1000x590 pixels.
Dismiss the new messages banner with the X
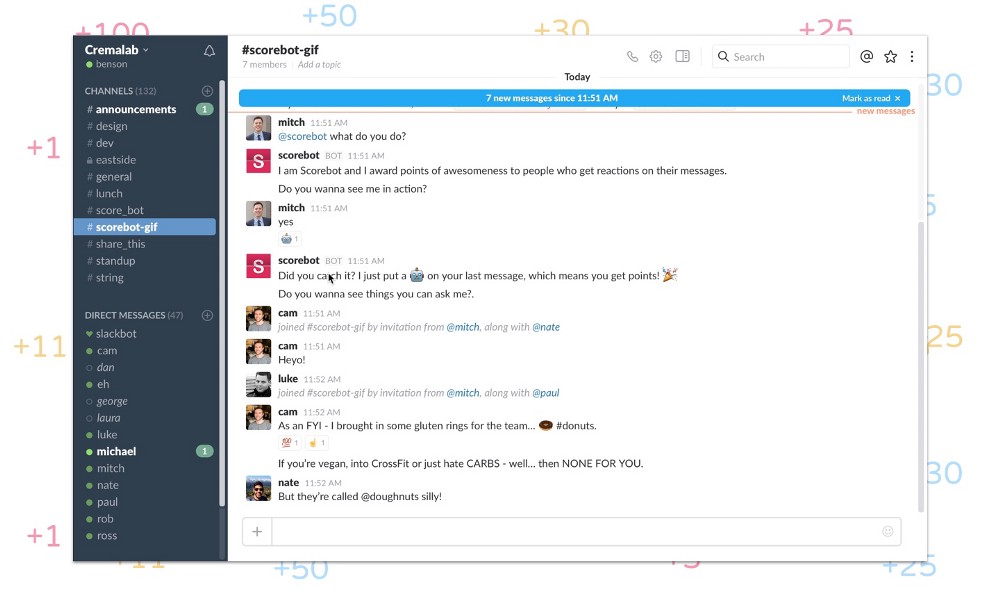click(x=898, y=98)
